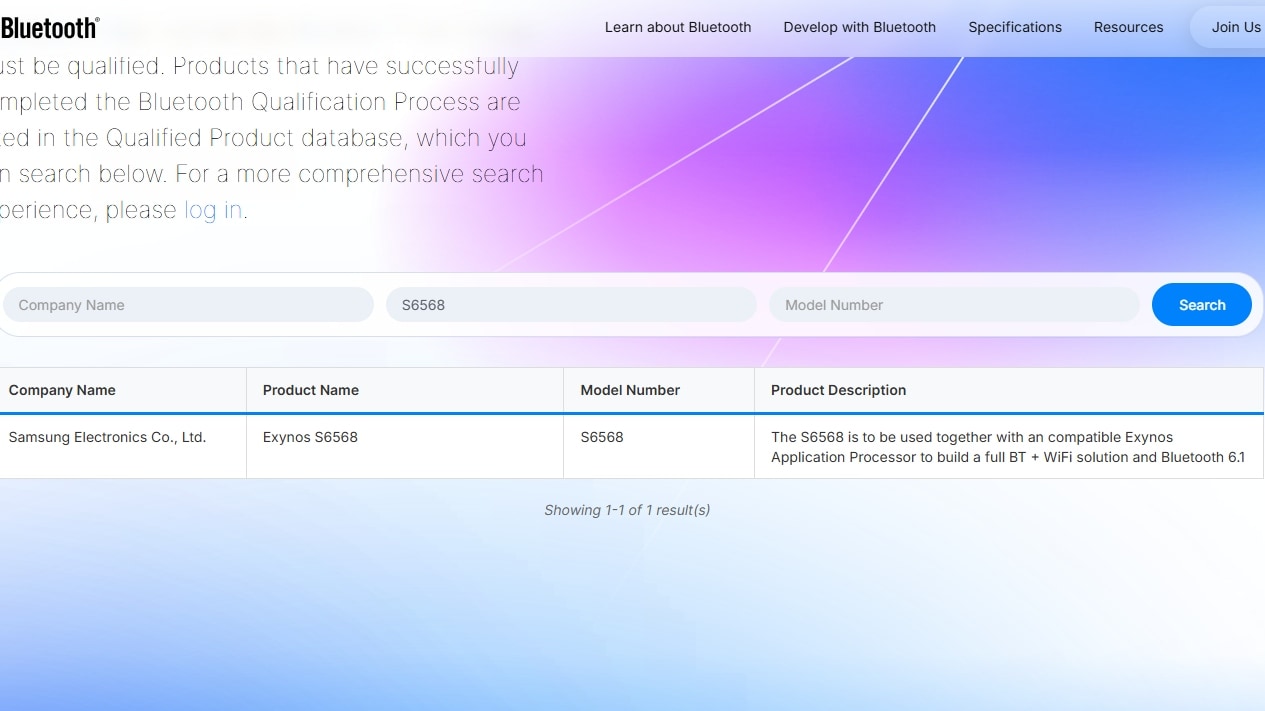This screenshot has height=711, width=1265.
Task: Click the Showing 1-1 of 1 results text
Action: point(627,510)
